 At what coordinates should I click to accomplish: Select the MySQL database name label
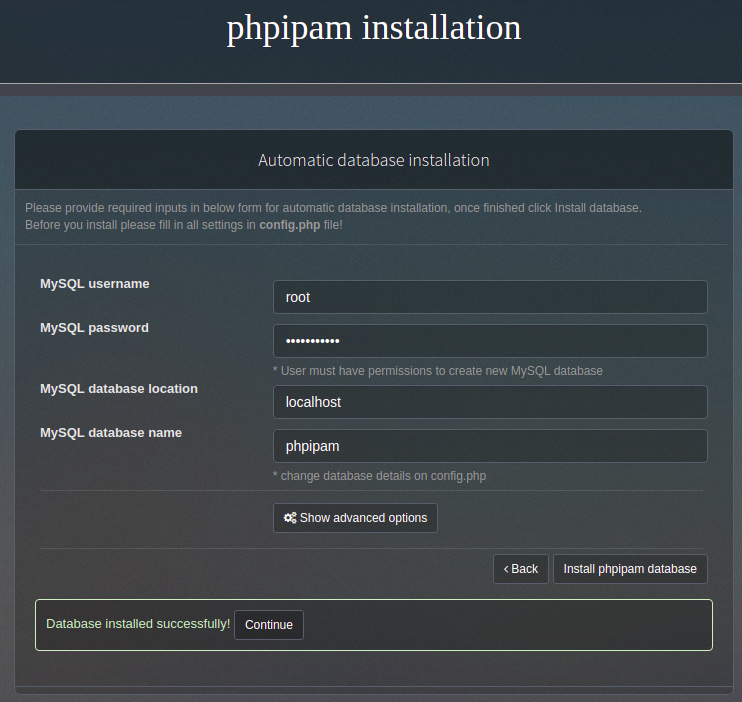pyautogui.click(x=111, y=433)
